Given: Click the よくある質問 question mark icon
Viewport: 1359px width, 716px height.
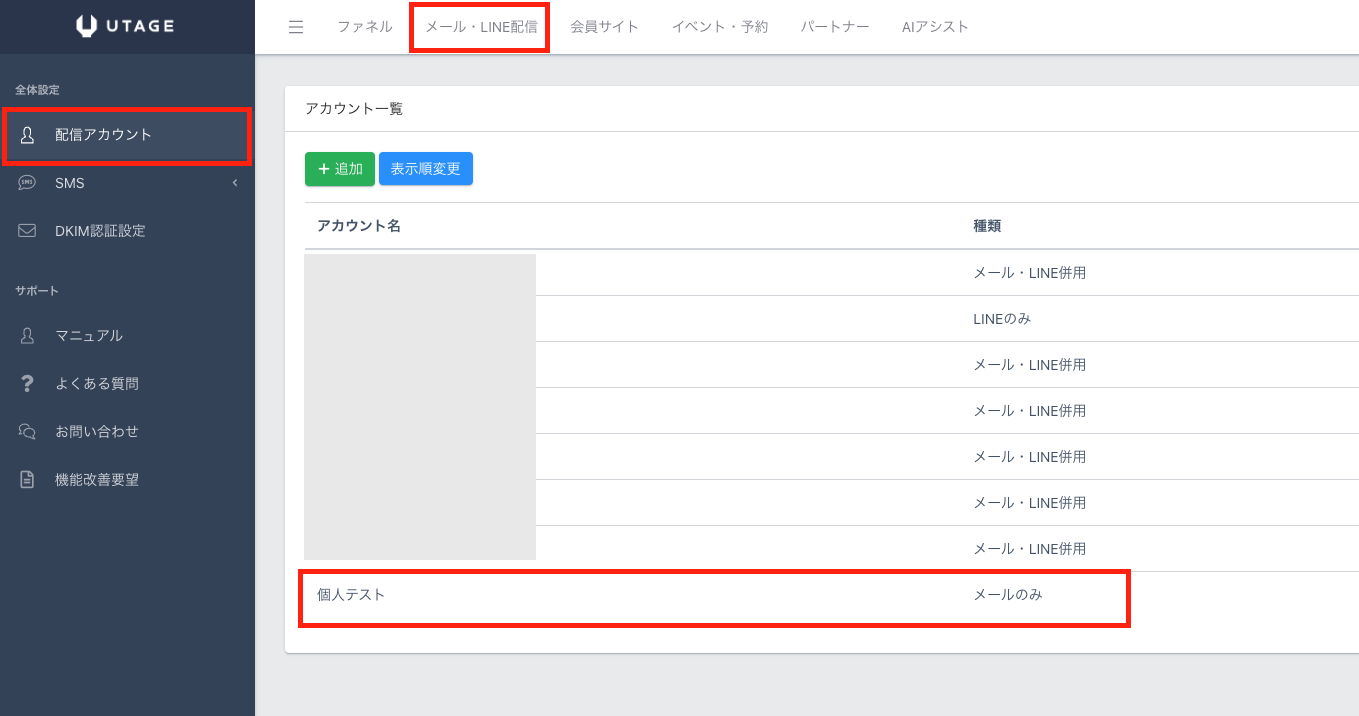Looking at the screenshot, I should pyautogui.click(x=28, y=384).
